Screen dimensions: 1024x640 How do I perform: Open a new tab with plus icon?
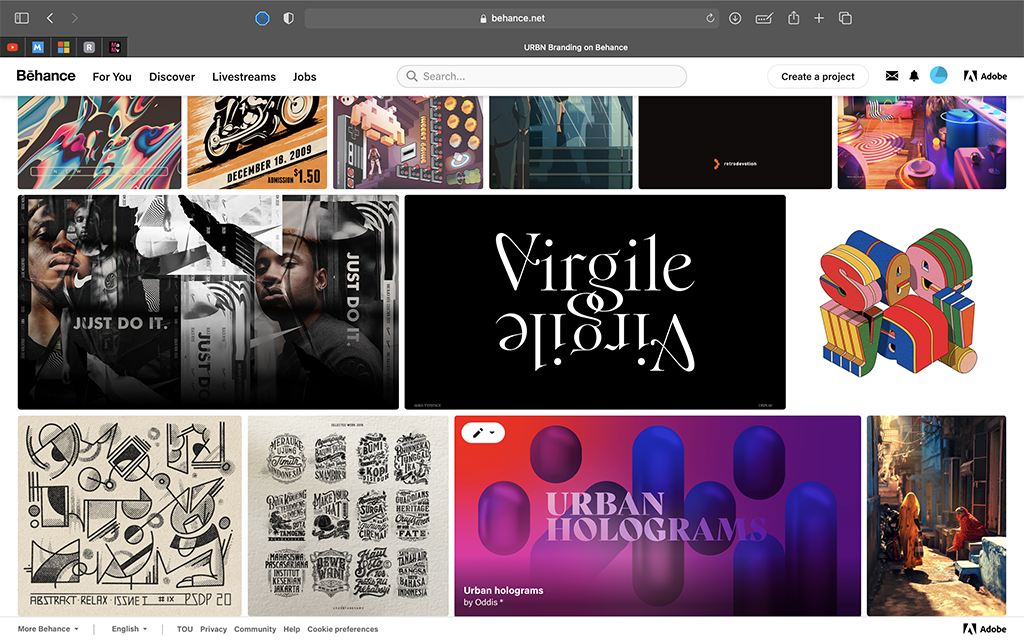tap(819, 18)
